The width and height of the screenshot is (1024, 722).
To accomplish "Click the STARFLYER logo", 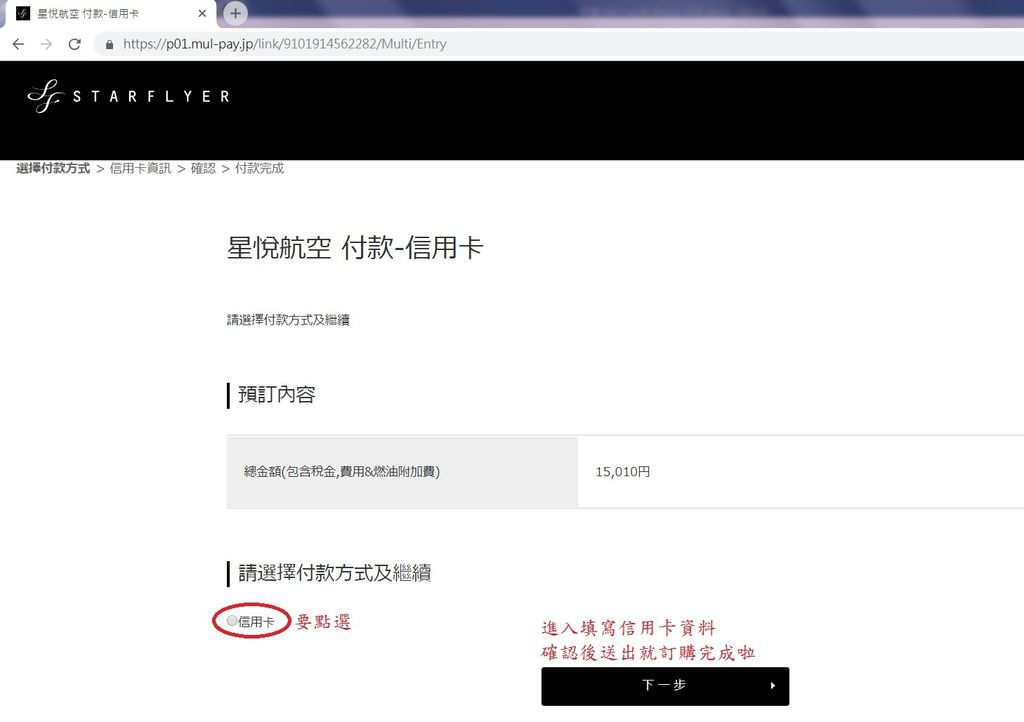I will coord(129,97).
